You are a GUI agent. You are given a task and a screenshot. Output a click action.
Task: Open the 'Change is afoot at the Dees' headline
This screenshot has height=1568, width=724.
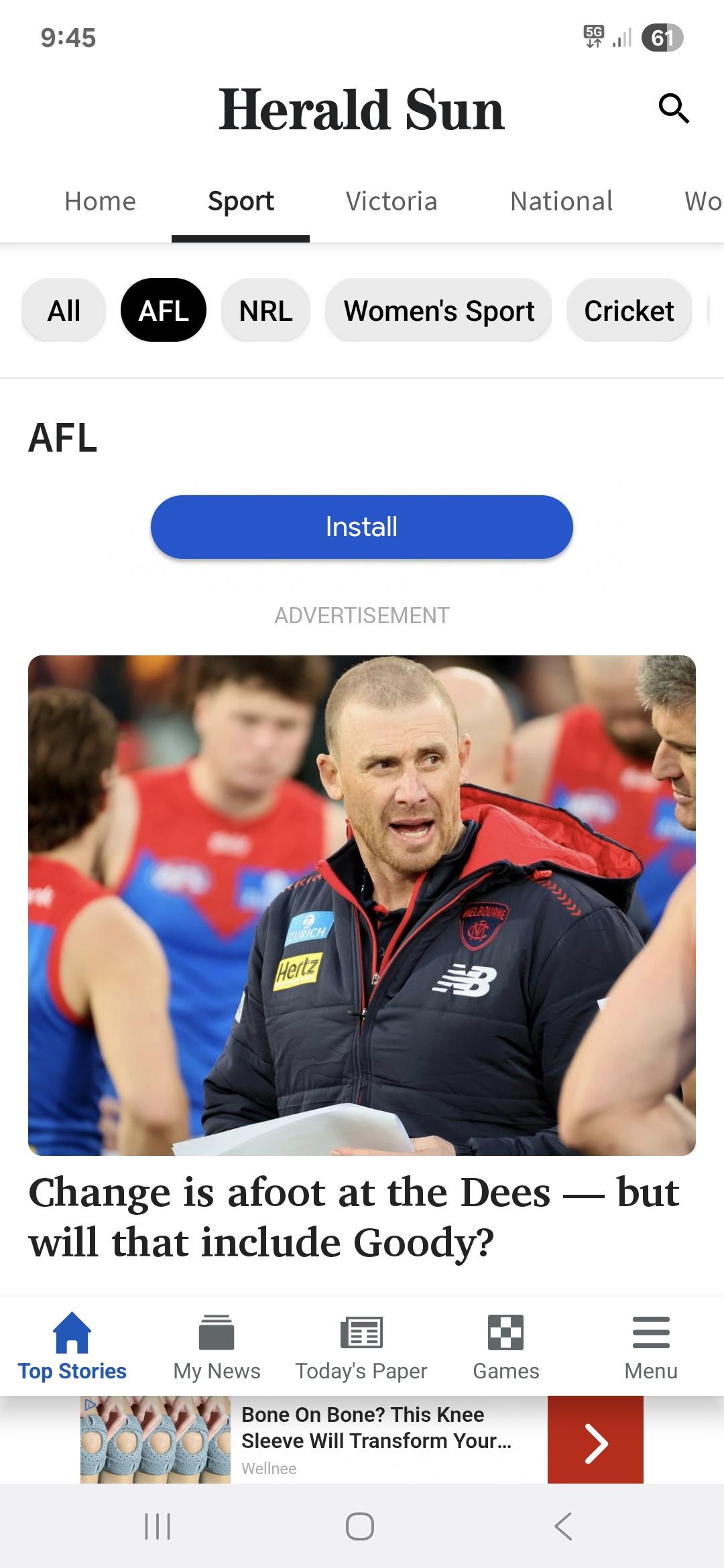click(354, 1218)
